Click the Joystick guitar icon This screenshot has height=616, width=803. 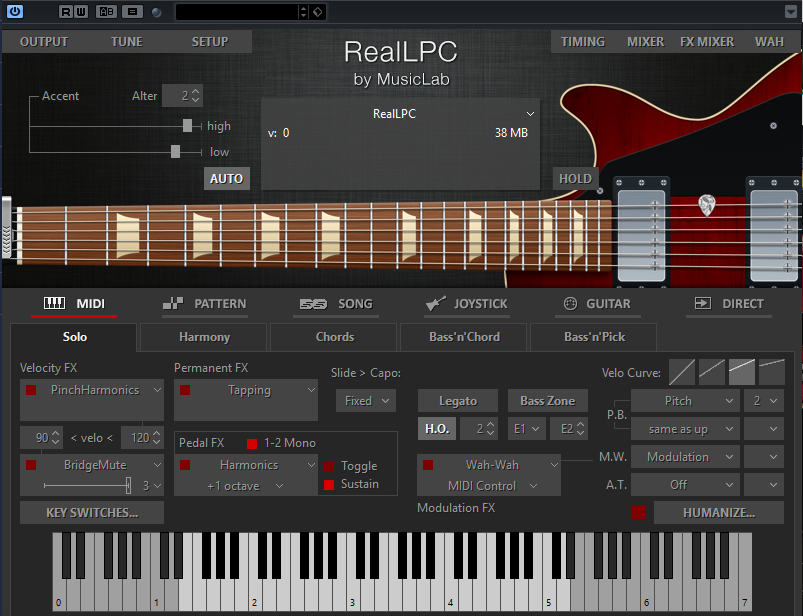[x=435, y=303]
